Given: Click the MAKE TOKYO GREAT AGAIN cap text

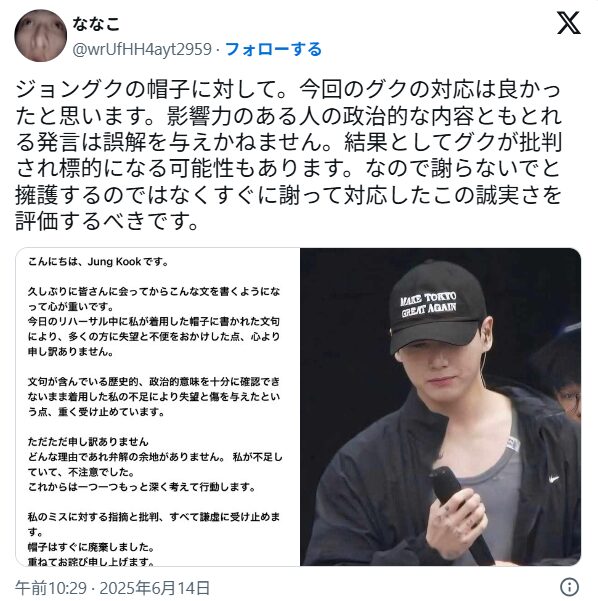Looking at the screenshot, I should (x=428, y=304).
